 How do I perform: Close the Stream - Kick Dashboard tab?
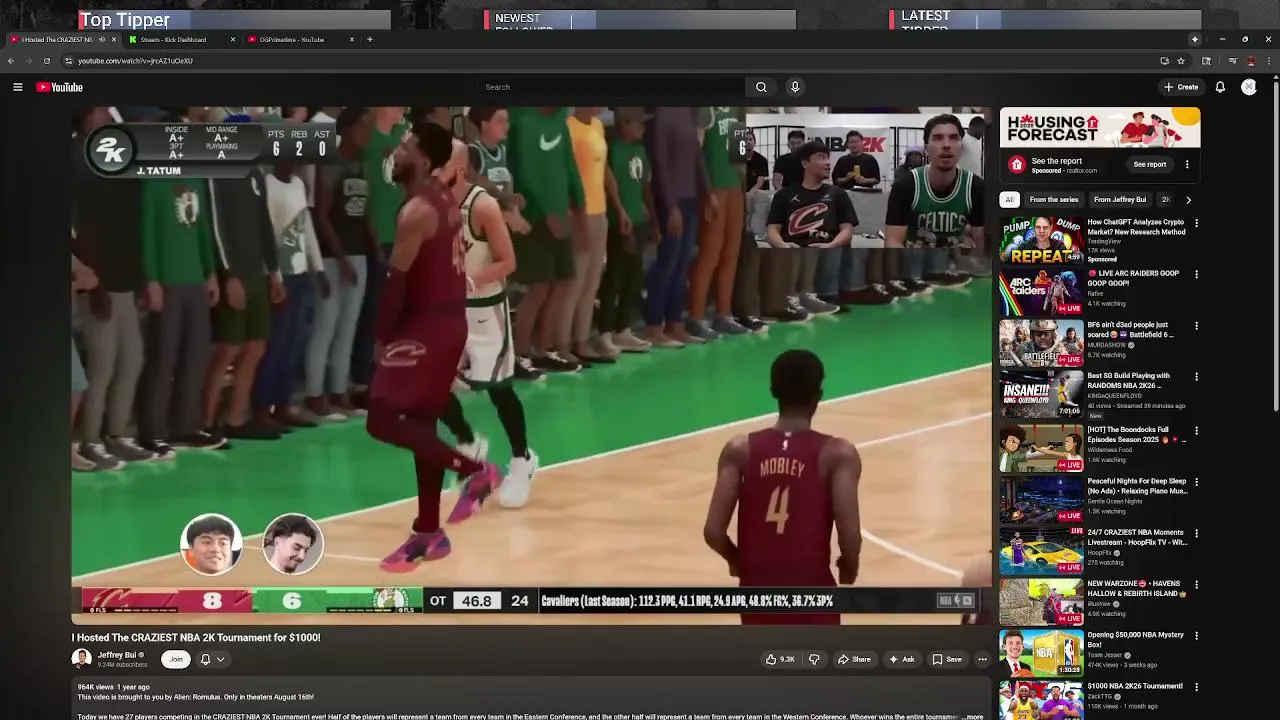pyautogui.click(x=233, y=39)
